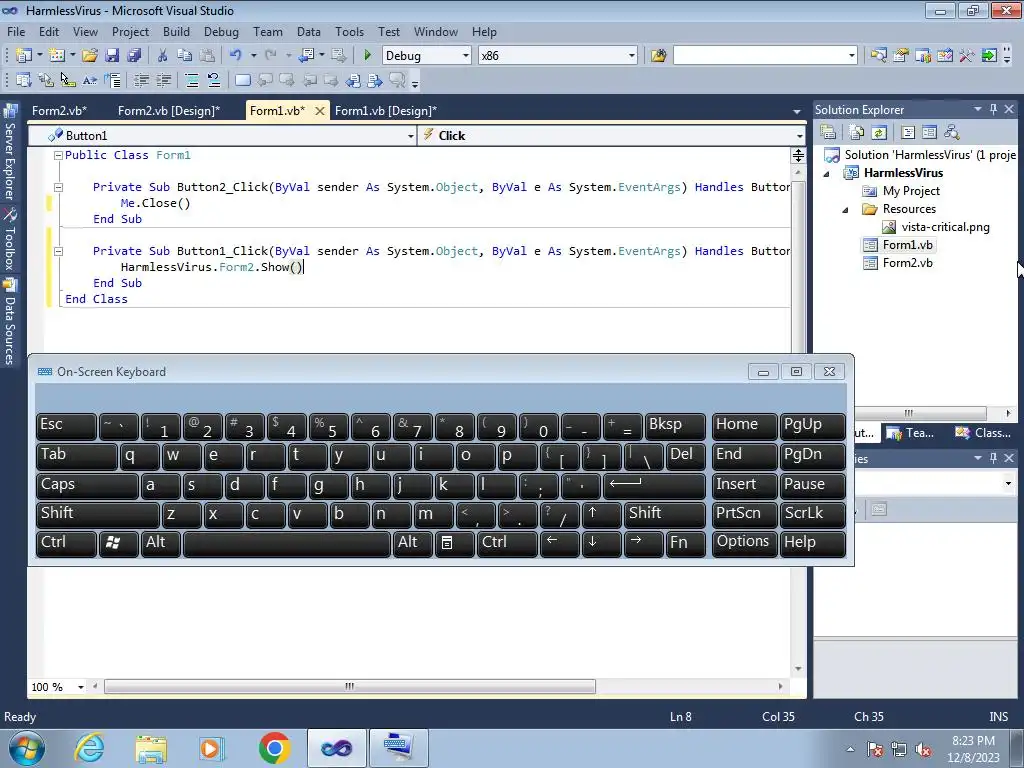Toggle the Fn key on On-Screen Keyboard

pos(686,543)
